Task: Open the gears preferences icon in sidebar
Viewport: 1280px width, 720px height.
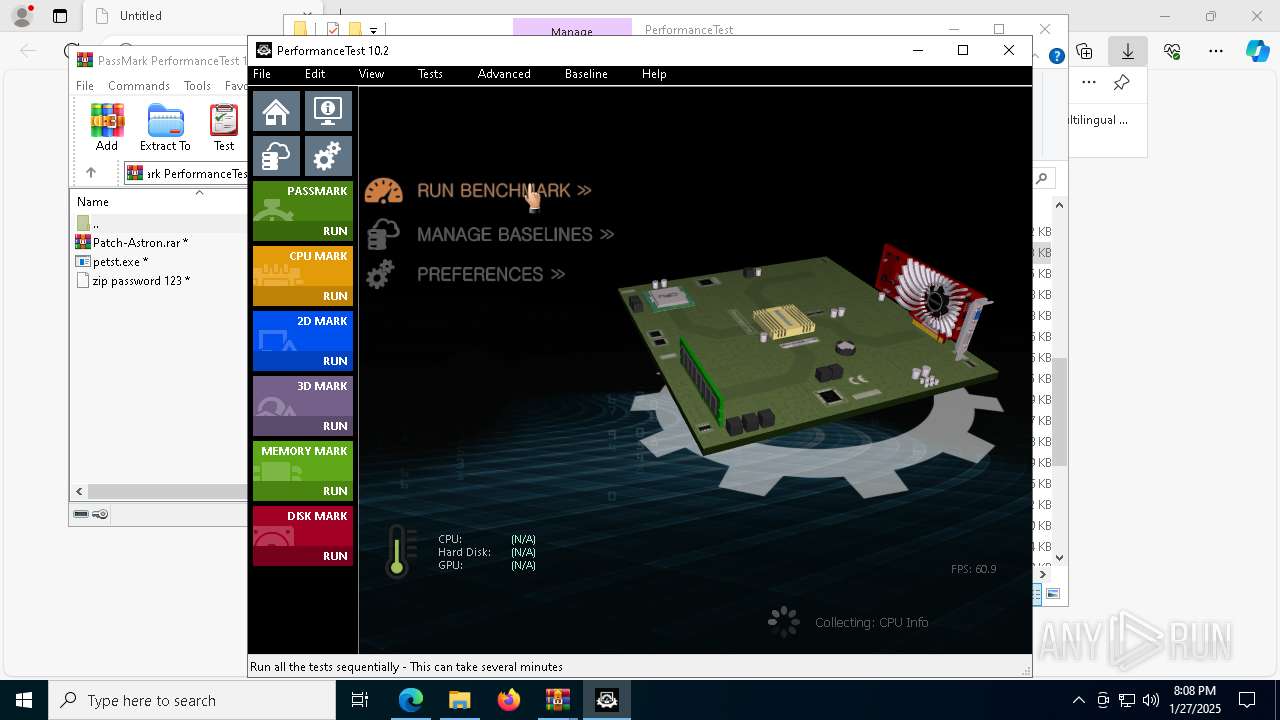Action: tap(328, 157)
